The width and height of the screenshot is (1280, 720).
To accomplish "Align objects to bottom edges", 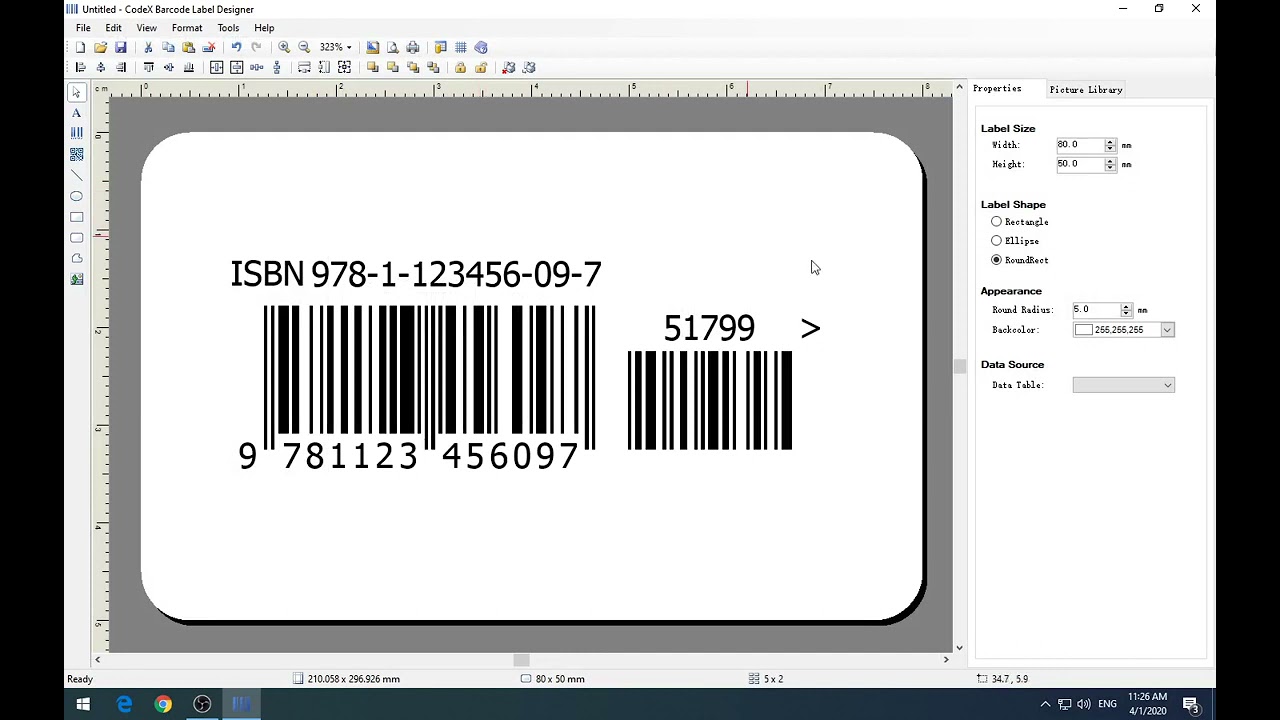I will click(x=188, y=67).
